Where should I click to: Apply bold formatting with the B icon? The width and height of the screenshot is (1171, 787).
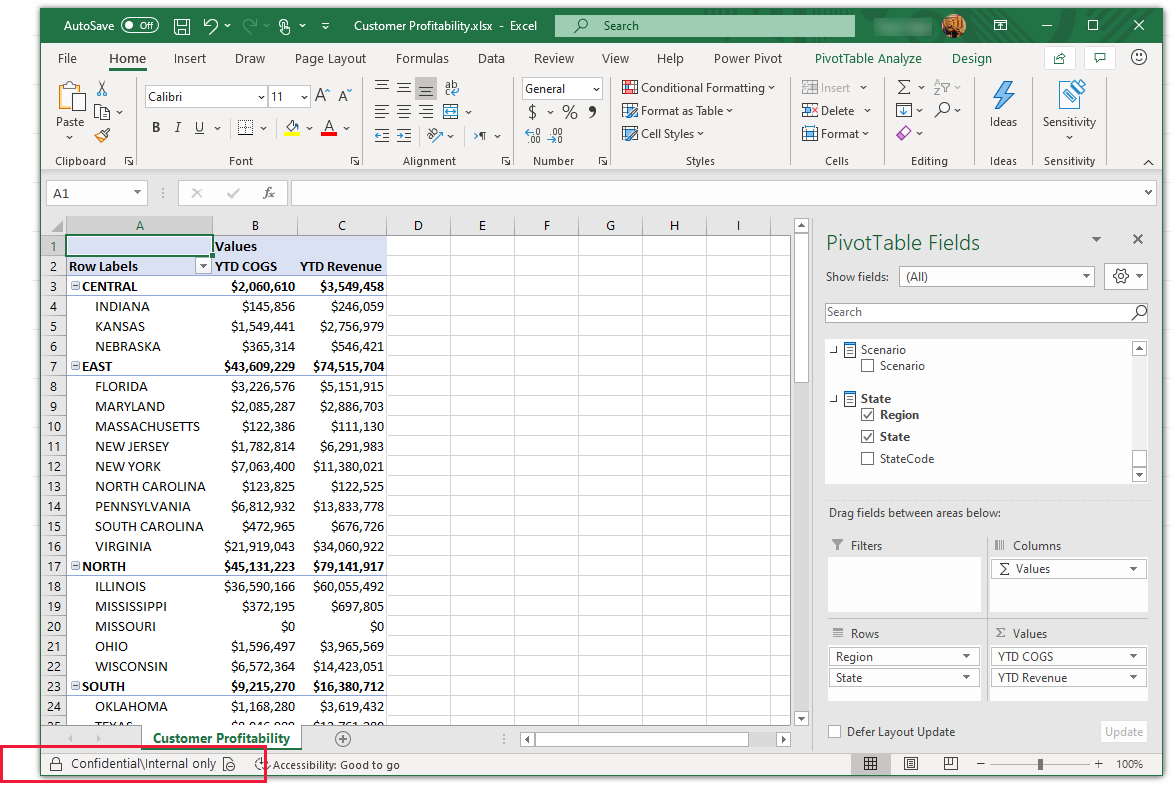(x=156, y=127)
